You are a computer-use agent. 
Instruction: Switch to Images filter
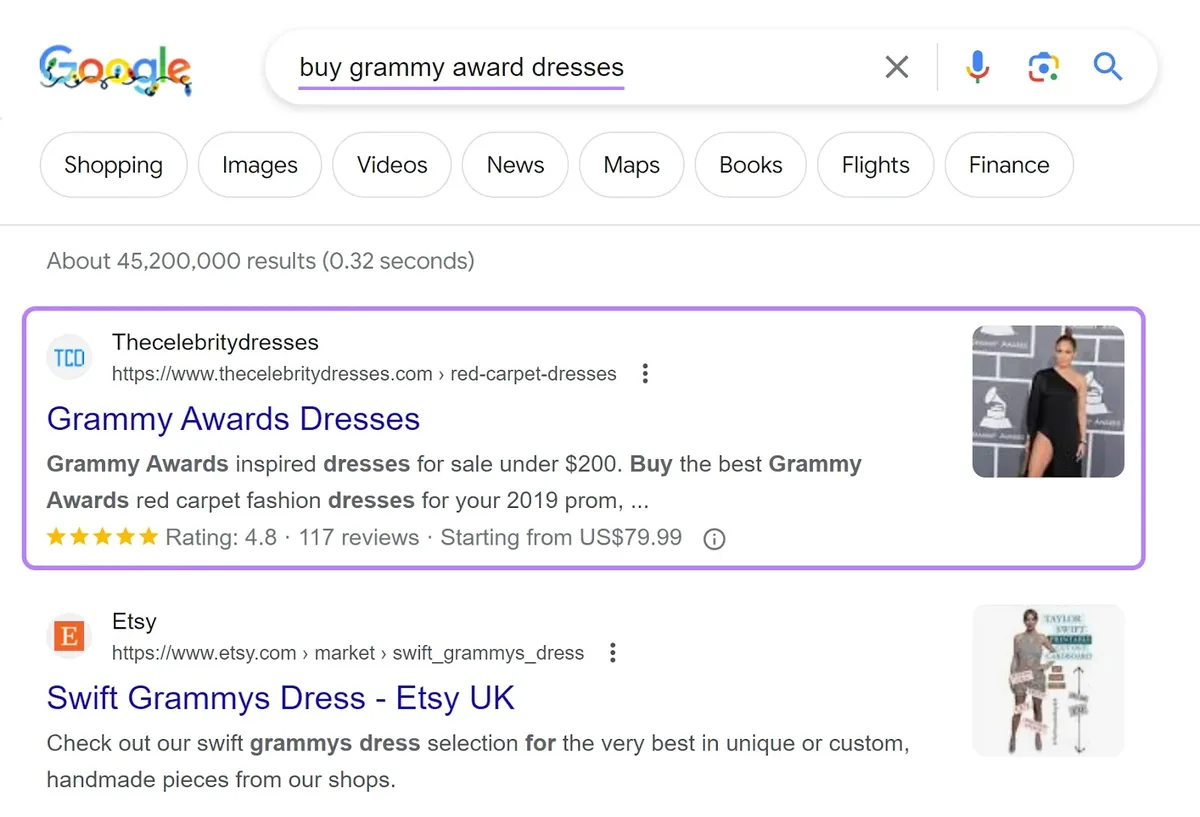click(x=260, y=165)
